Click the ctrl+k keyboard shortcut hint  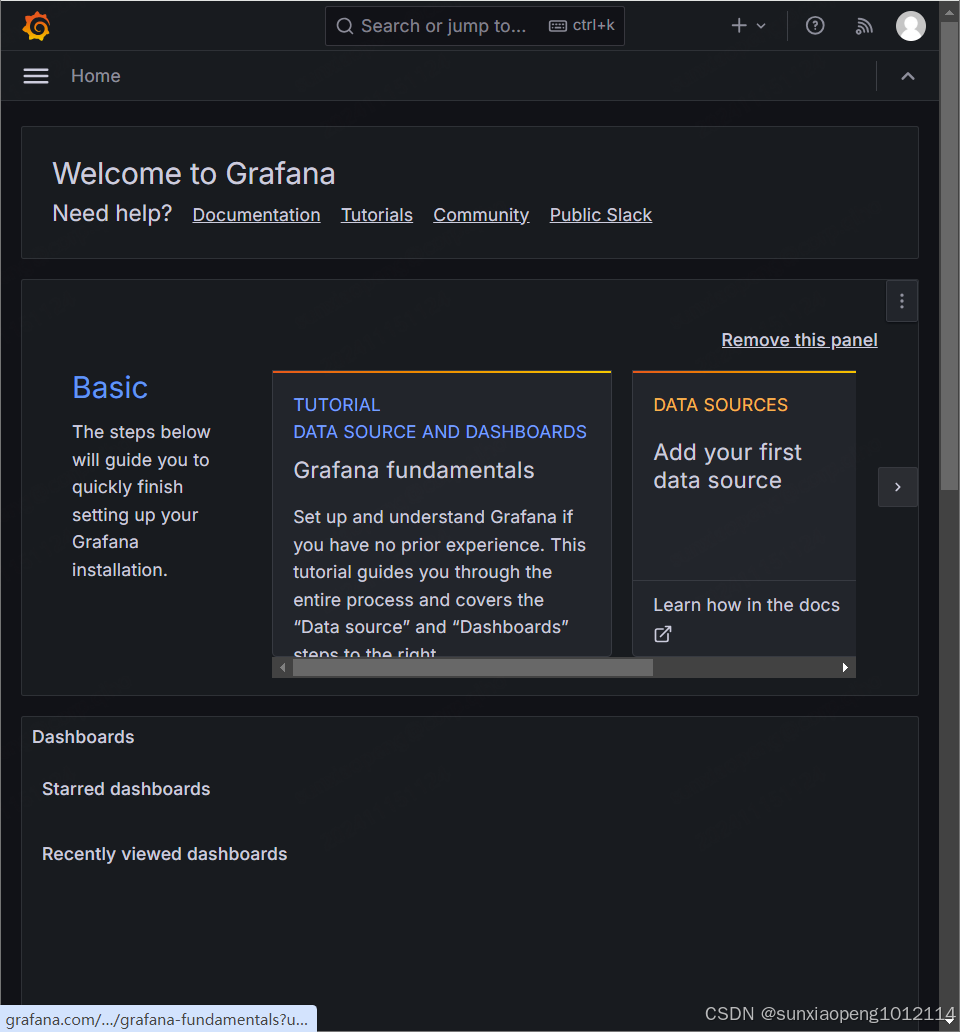pos(582,26)
